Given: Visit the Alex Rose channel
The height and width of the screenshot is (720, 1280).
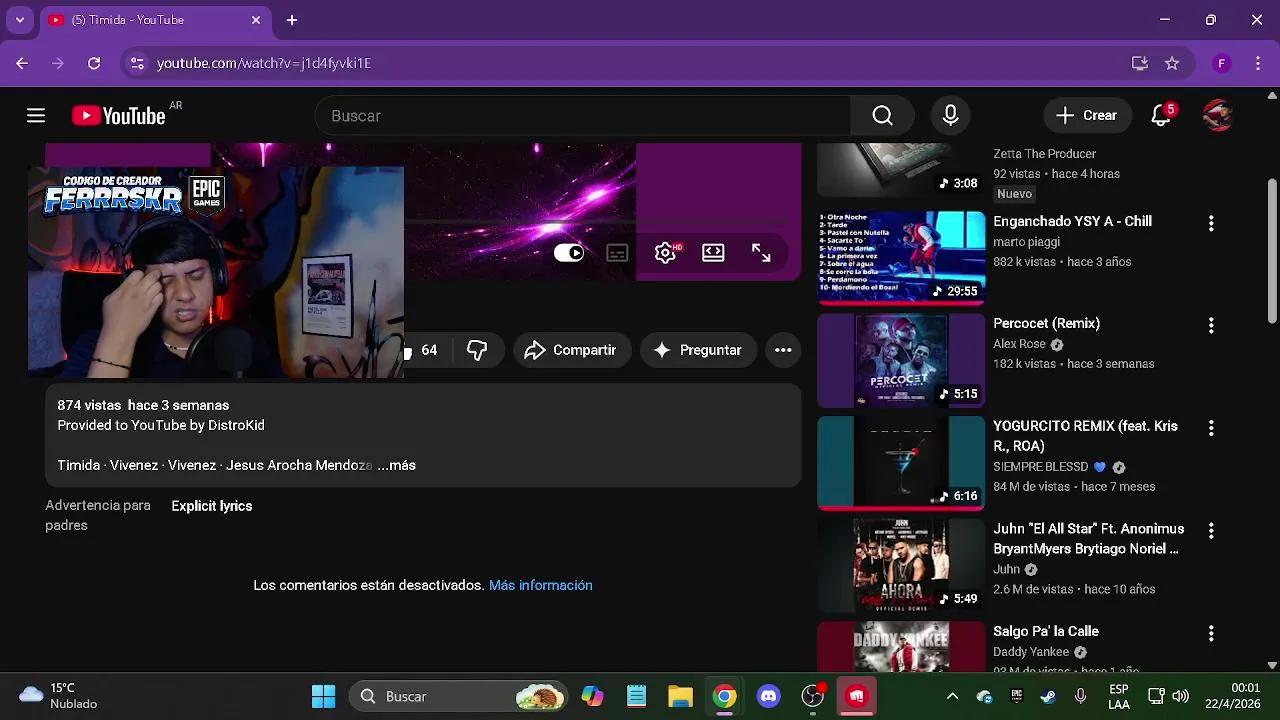Looking at the screenshot, I should pos(1019,344).
